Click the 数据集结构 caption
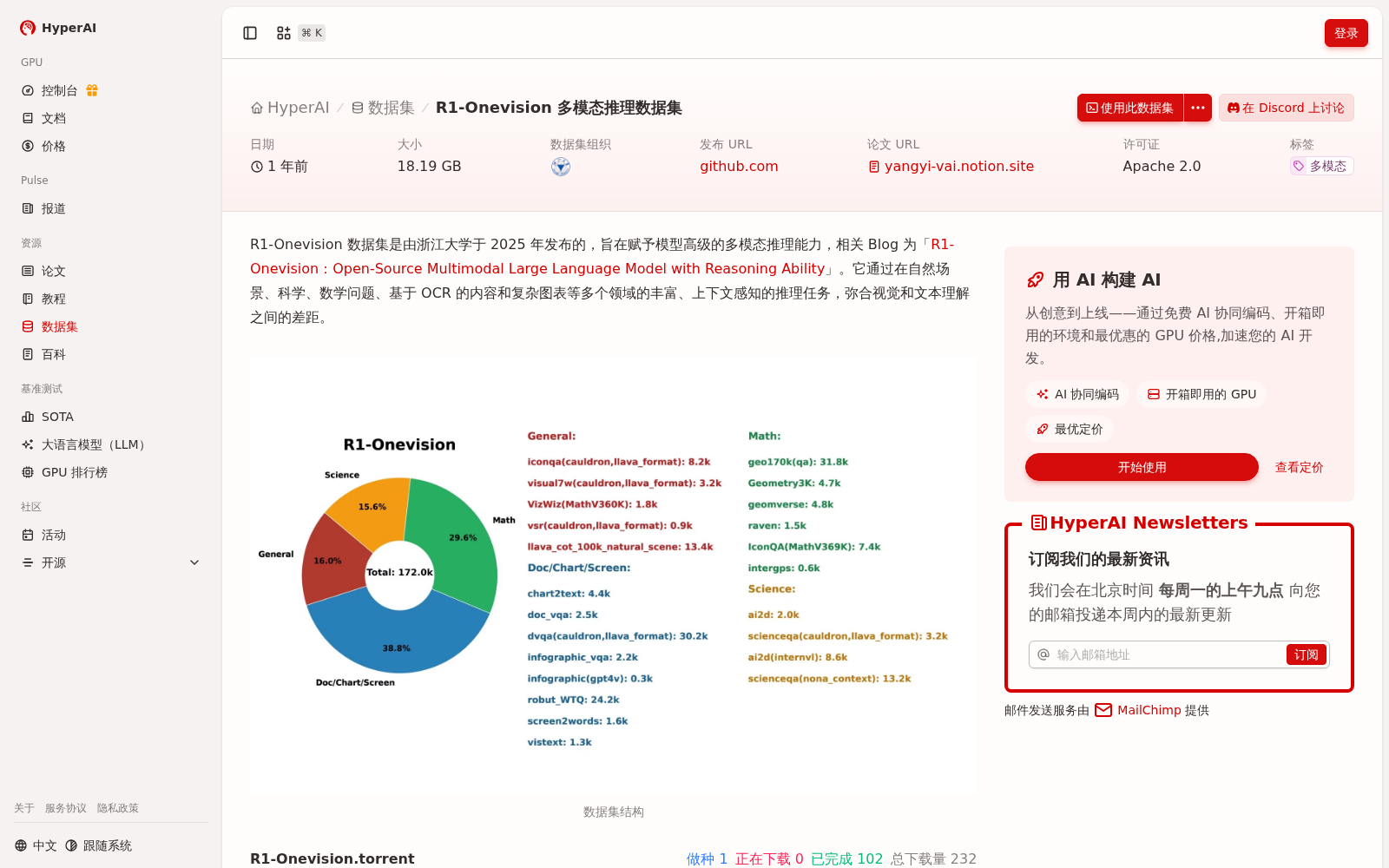This screenshot has width=1389, height=868. (614, 812)
